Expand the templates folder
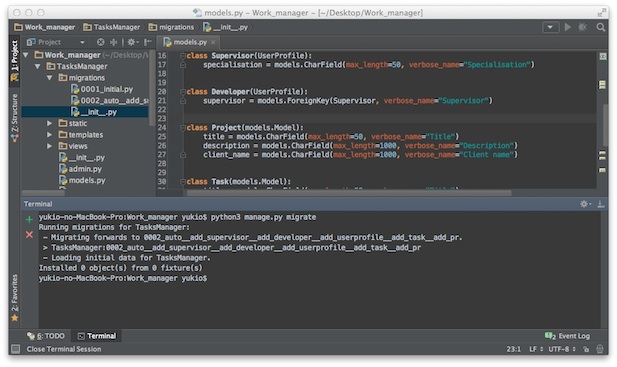 pos(50,135)
